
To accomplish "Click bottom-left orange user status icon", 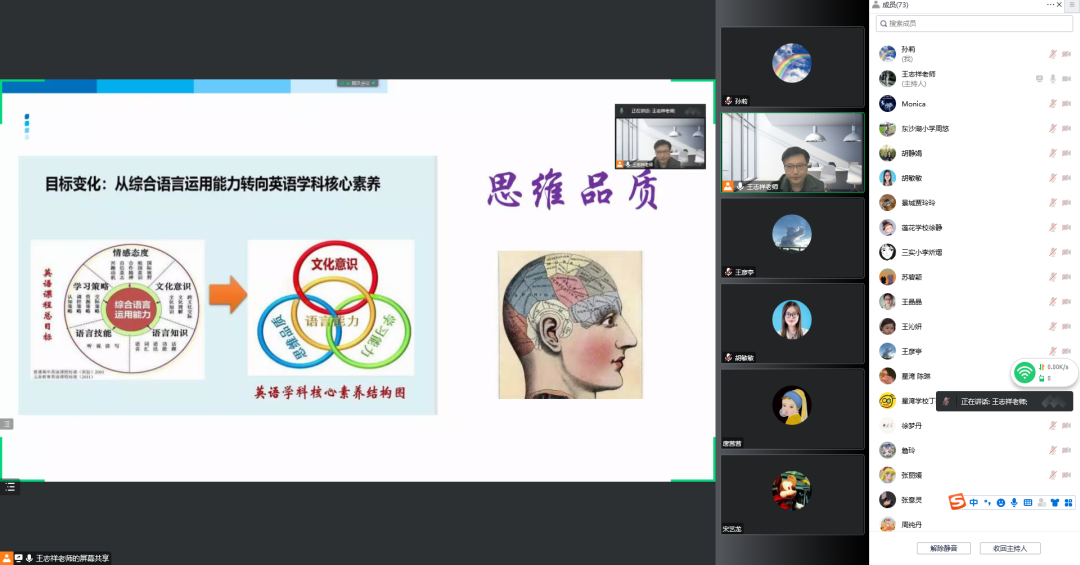I will (x=6, y=558).
